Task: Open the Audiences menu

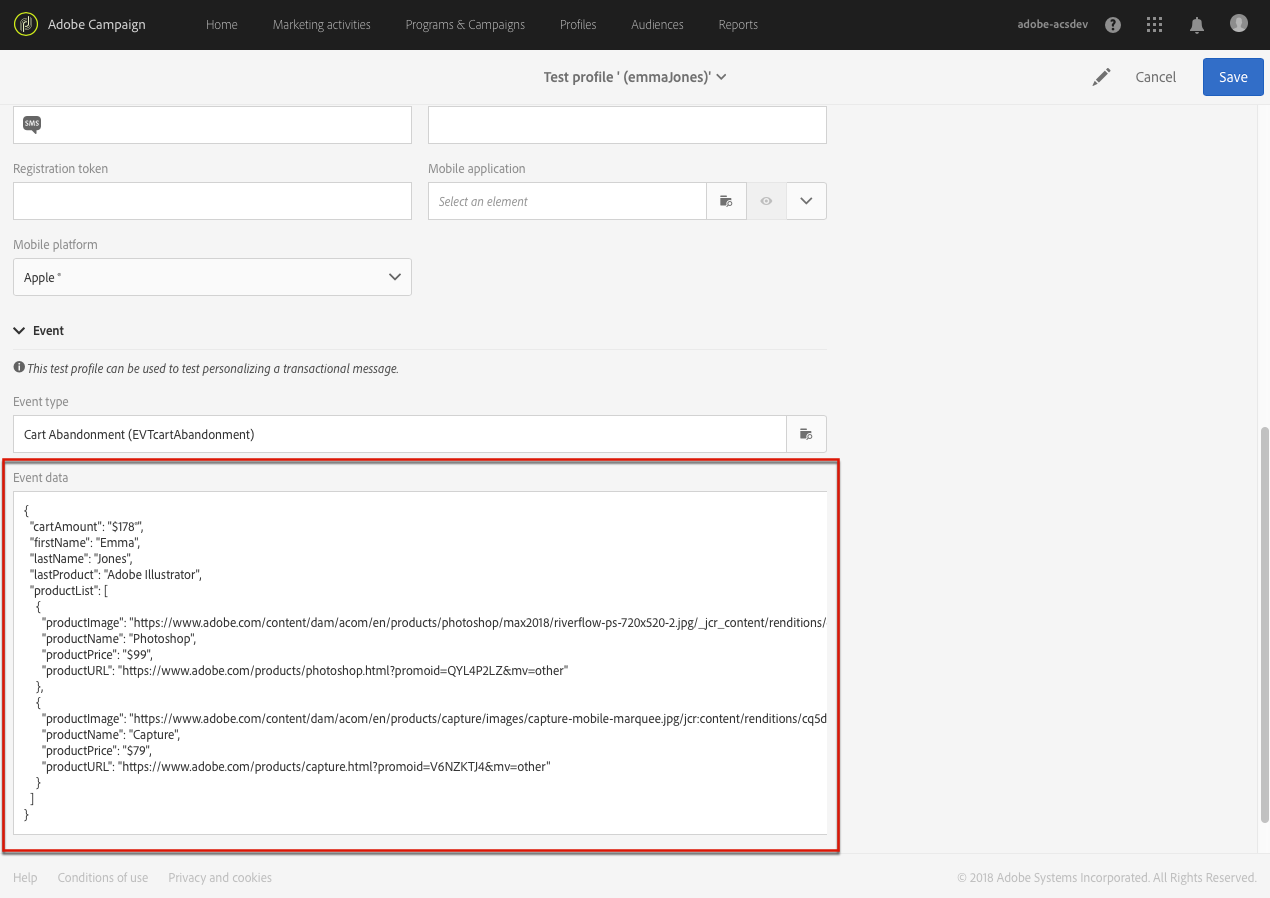Action: (x=658, y=25)
